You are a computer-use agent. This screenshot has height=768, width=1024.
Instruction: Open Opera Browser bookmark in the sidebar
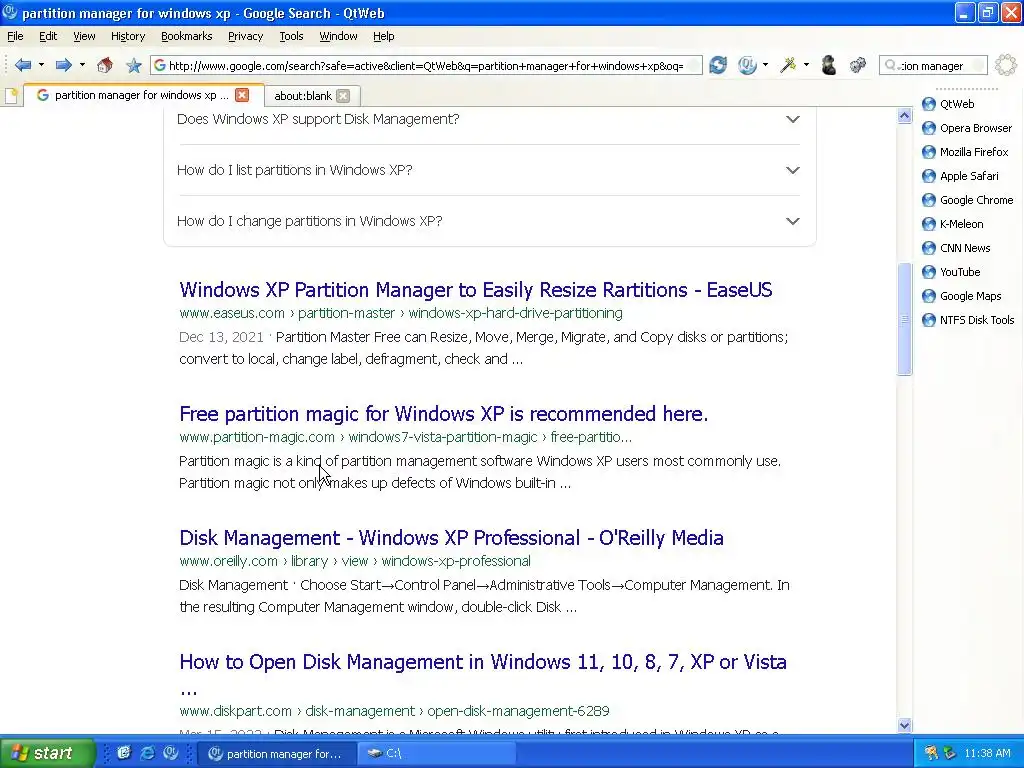tap(967, 128)
